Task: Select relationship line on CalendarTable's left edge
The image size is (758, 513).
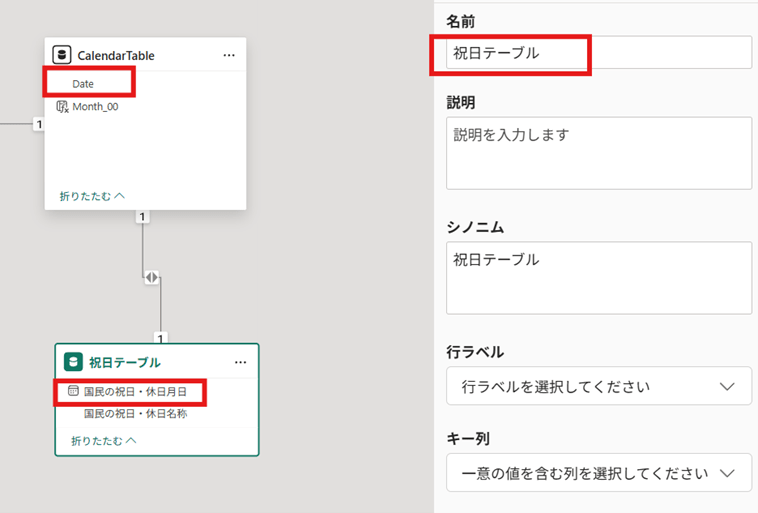Action: 18,125
